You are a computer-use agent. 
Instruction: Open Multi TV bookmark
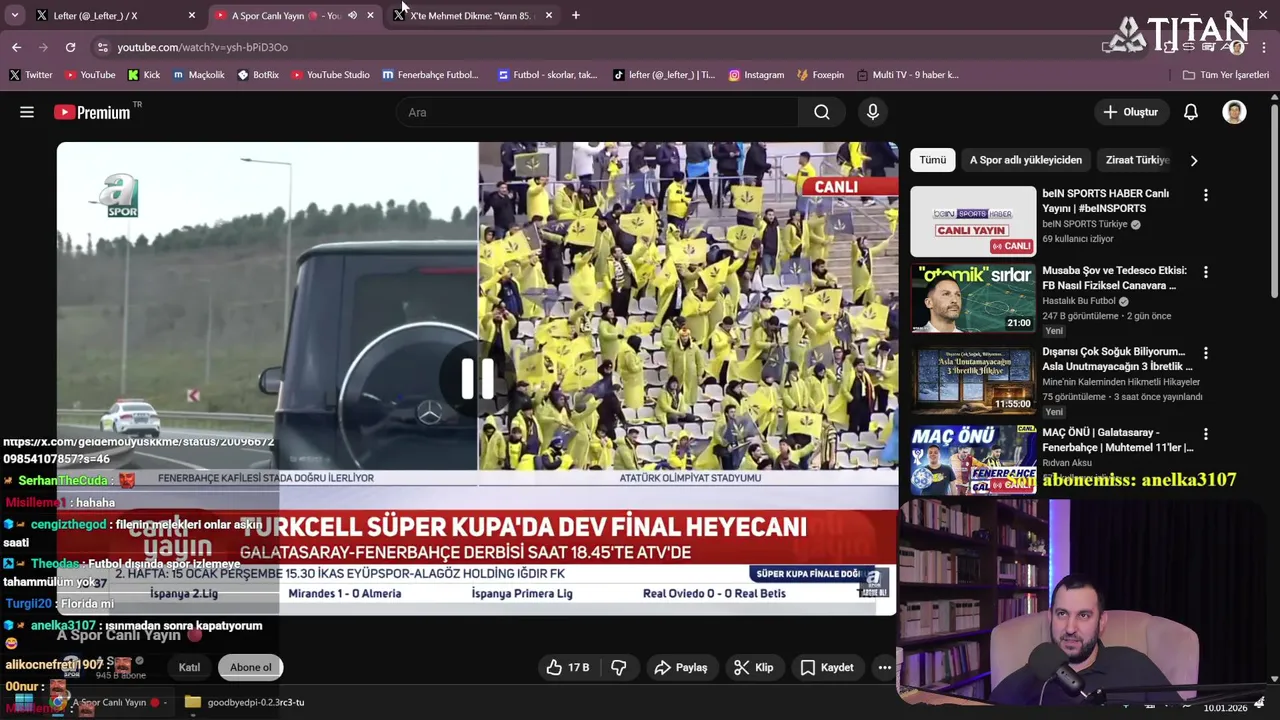pos(907,75)
